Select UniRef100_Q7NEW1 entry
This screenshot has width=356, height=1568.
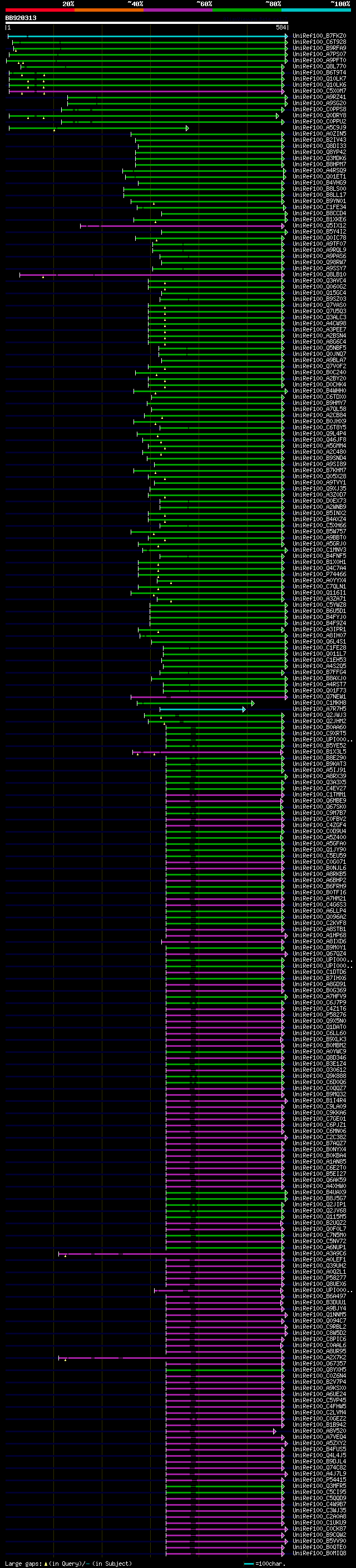319,696
